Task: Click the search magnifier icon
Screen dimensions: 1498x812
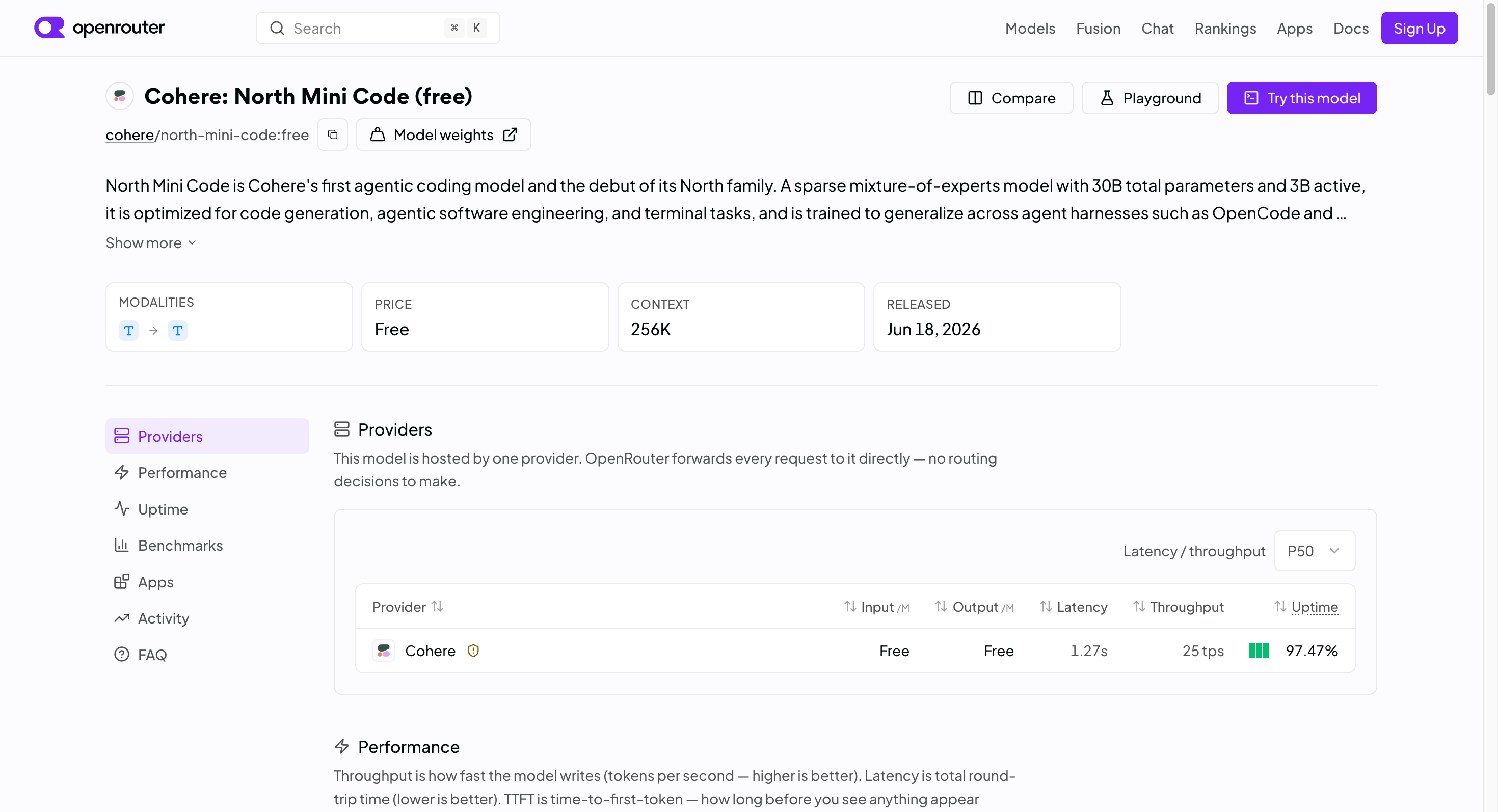Action: click(x=277, y=29)
